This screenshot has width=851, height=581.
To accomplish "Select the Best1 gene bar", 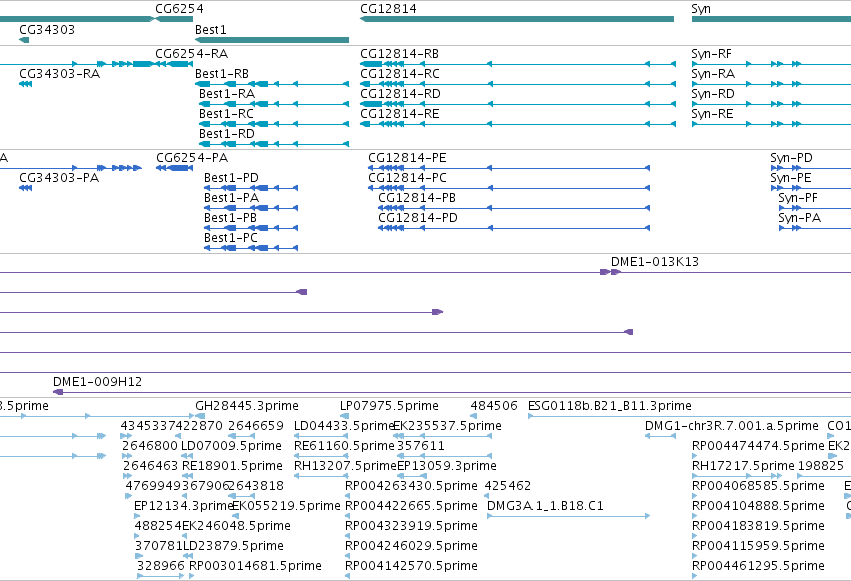I will coord(272,40).
